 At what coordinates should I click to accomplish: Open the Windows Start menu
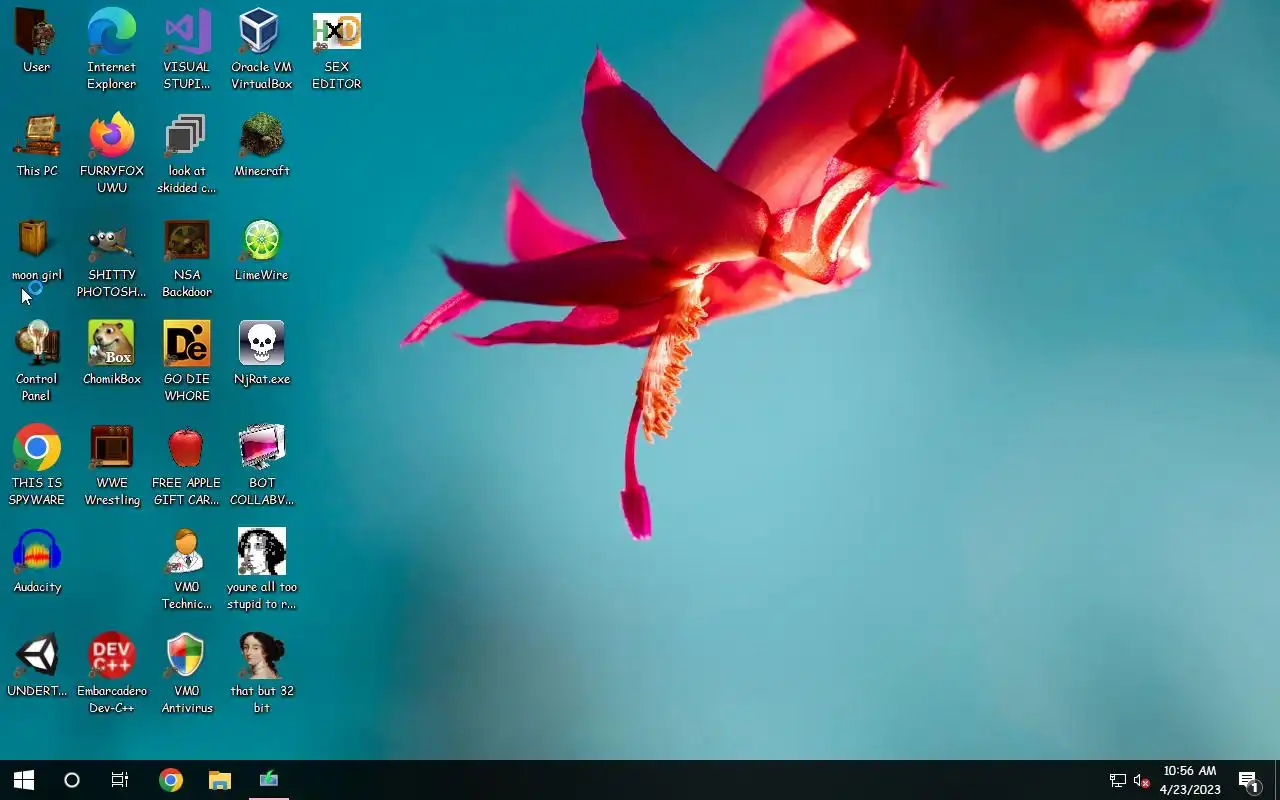click(24, 780)
